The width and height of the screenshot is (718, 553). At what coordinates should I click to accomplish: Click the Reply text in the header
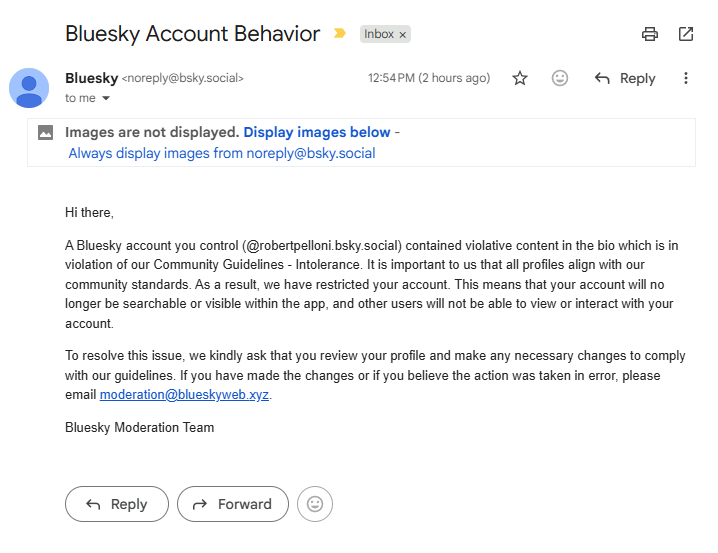tap(637, 79)
